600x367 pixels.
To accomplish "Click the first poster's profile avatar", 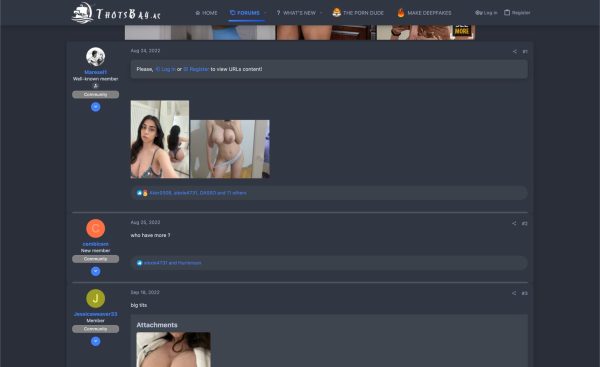I will tap(96, 57).
